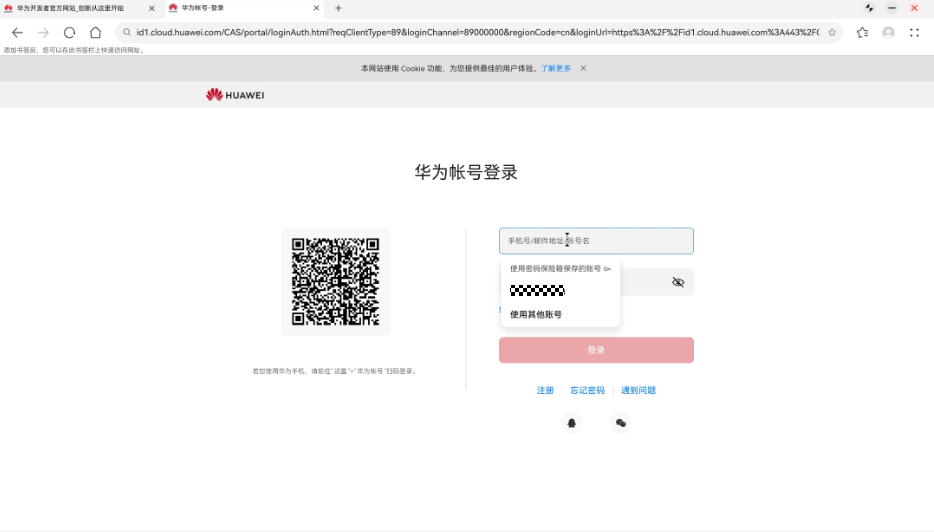Click the key icon in password vault header
The image size is (934, 532).
pos(607,269)
